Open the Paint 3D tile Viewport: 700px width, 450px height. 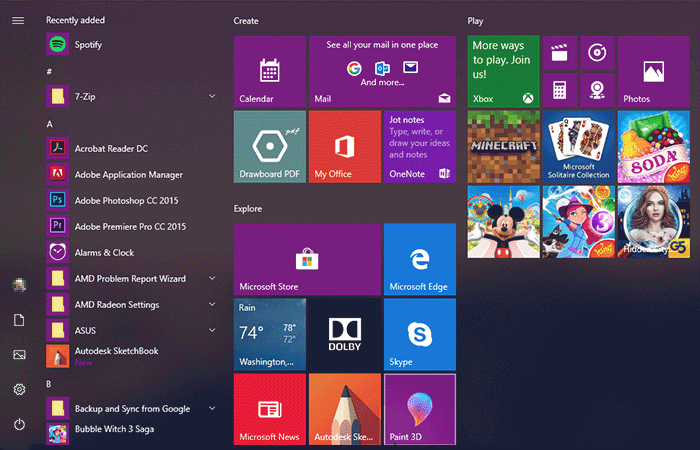[x=420, y=409]
